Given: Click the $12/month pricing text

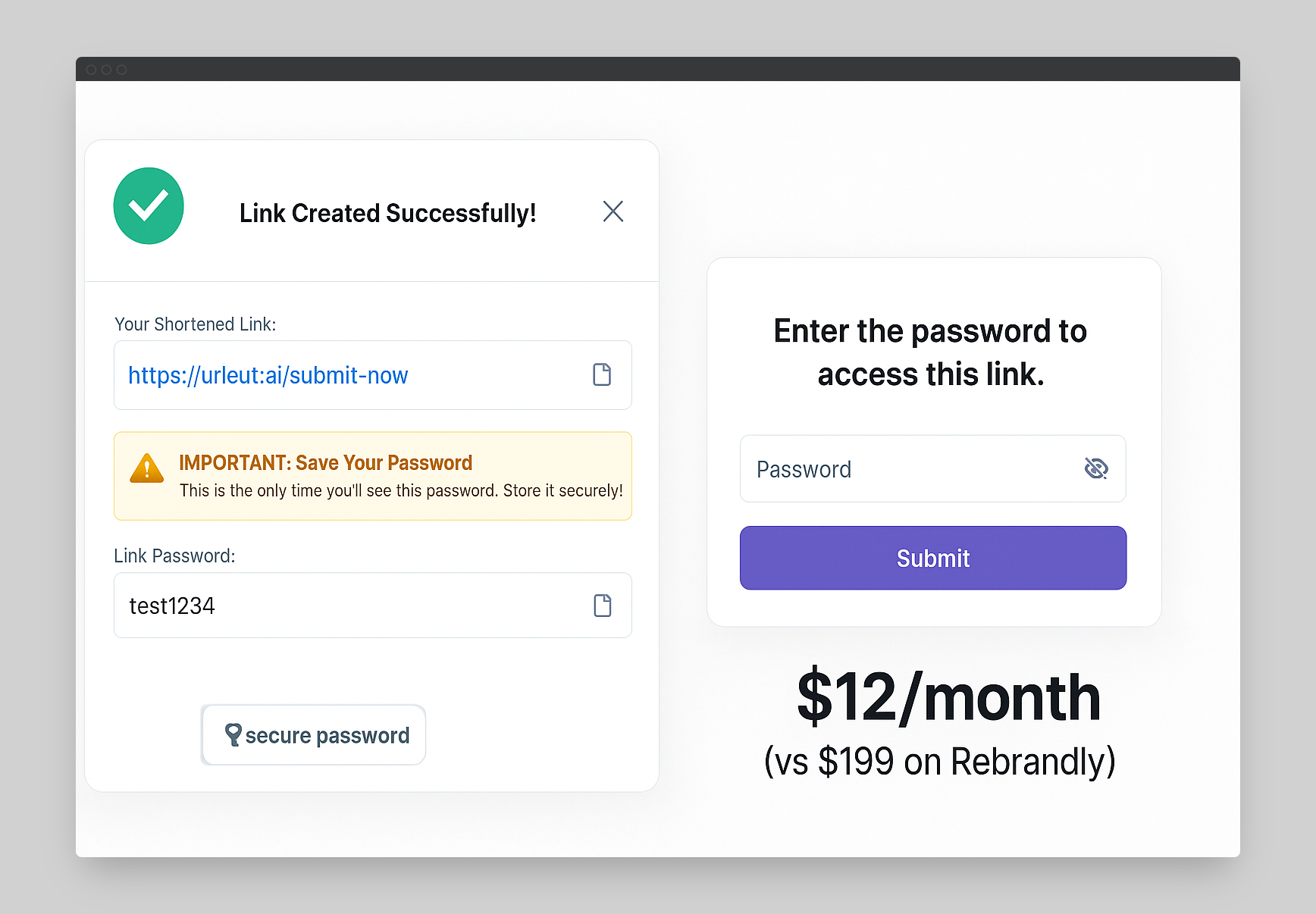Looking at the screenshot, I should (x=948, y=697).
